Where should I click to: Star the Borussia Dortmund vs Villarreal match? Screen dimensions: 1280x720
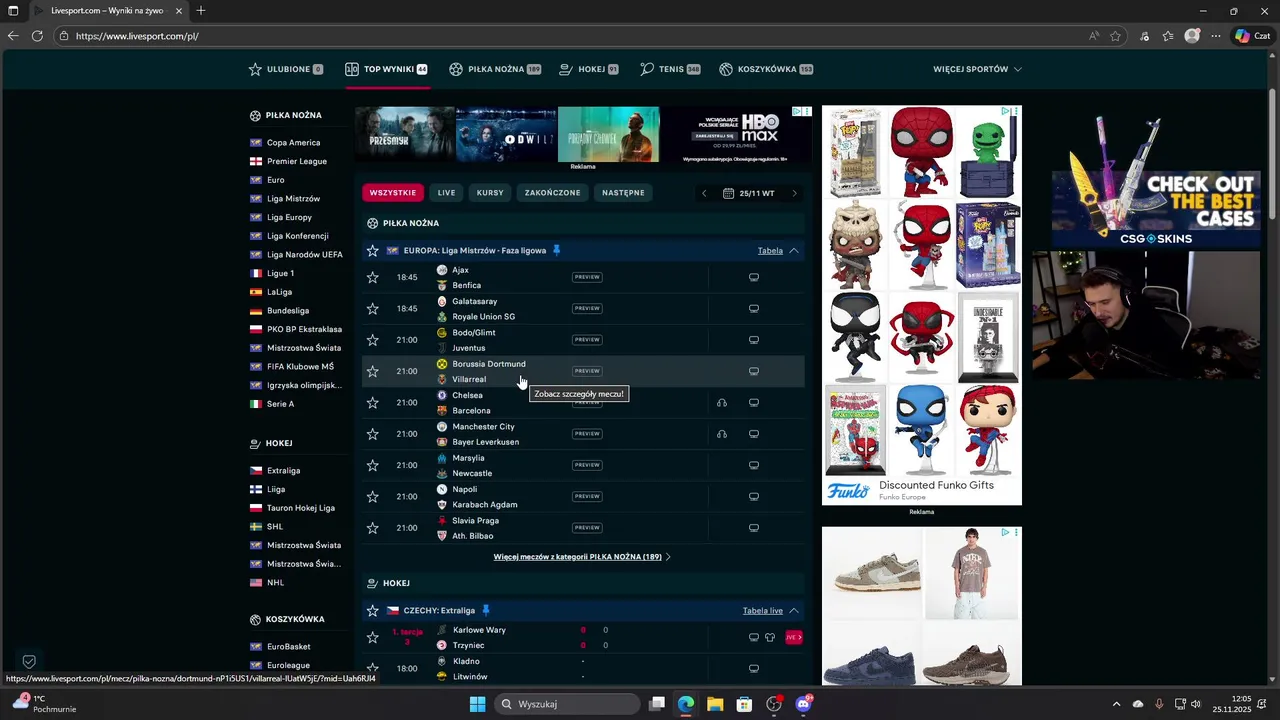pyautogui.click(x=373, y=371)
